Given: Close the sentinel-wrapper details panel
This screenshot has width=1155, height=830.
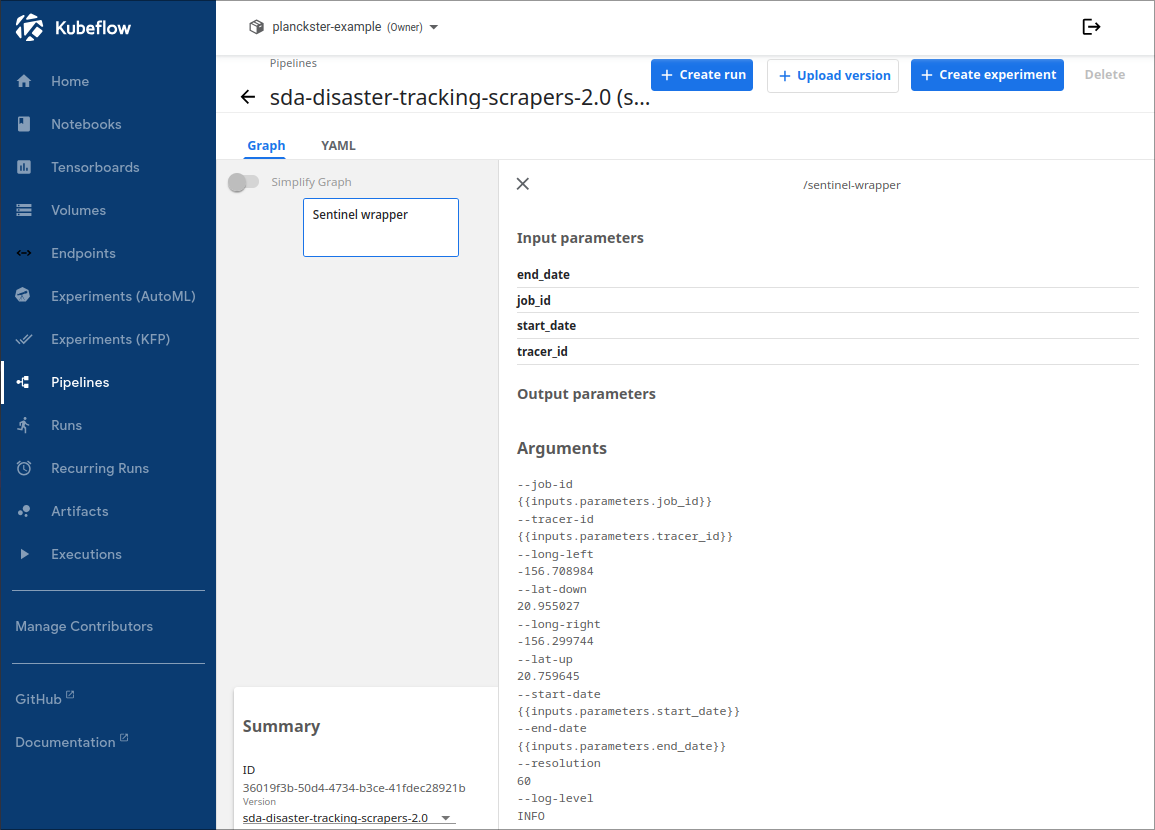Looking at the screenshot, I should (x=523, y=184).
